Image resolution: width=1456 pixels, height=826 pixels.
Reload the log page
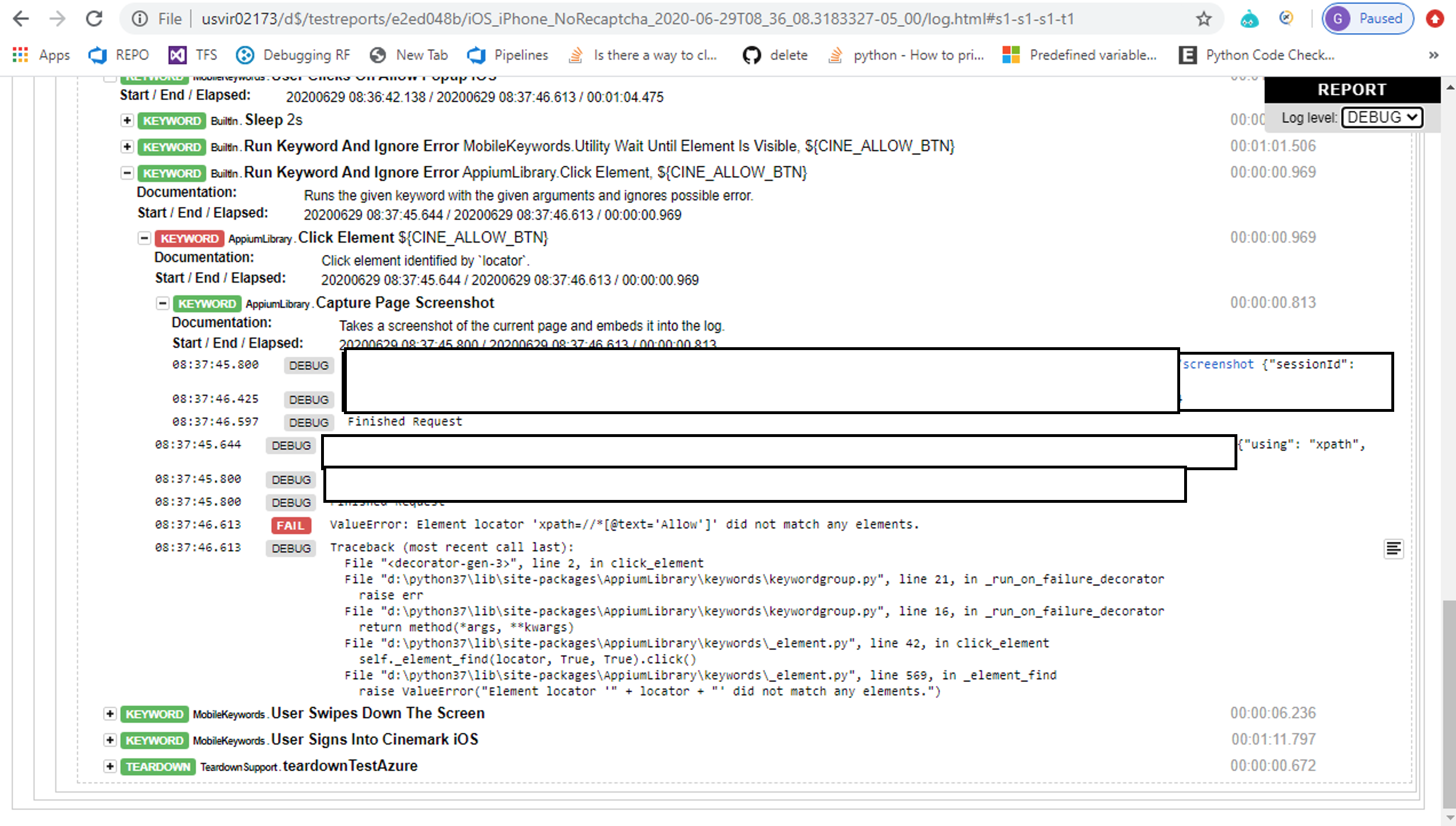tap(93, 18)
